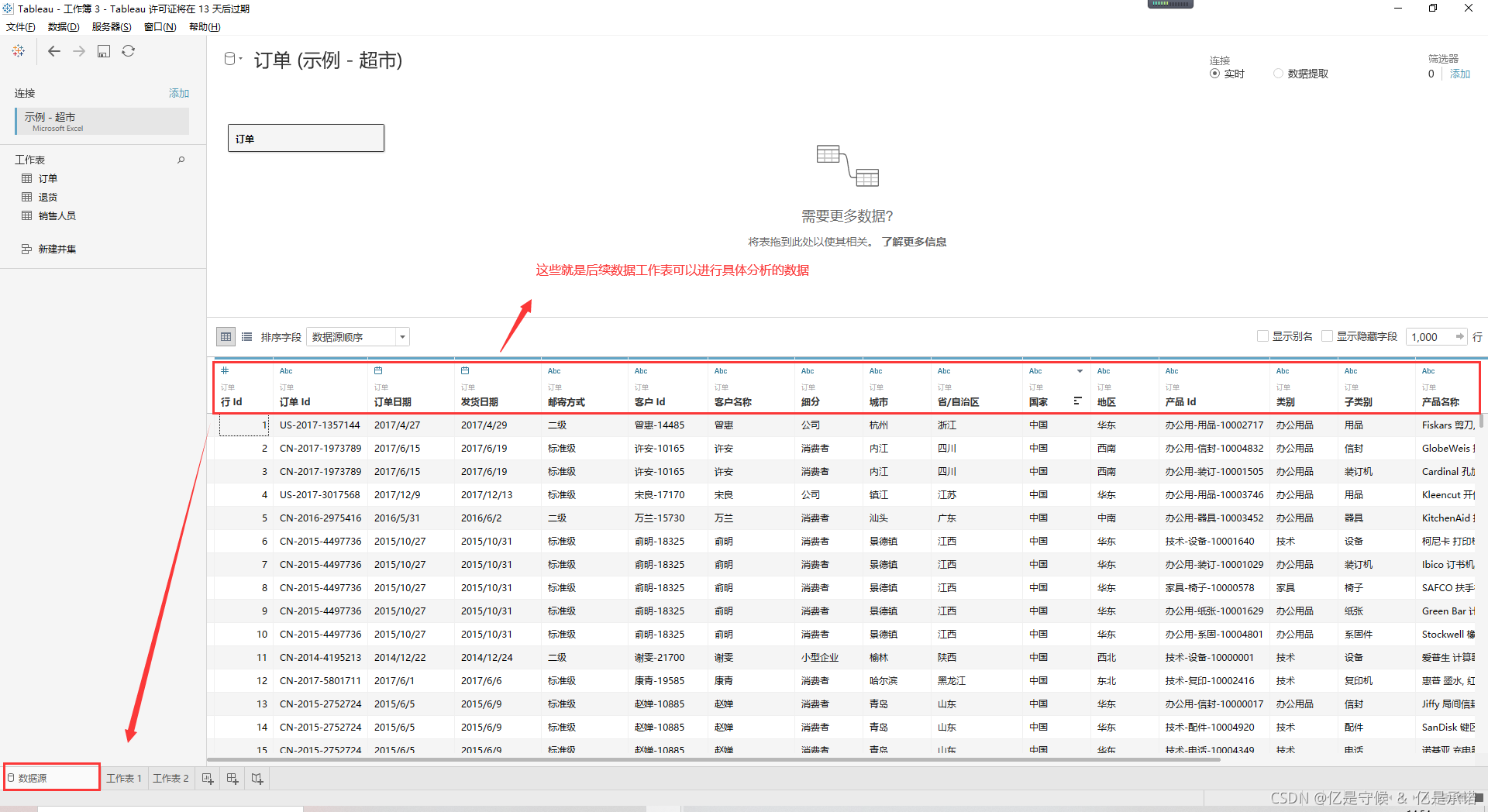Click the arrow next to the row count field
This screenshot has width=1488, height=812.
[1460, 336]
